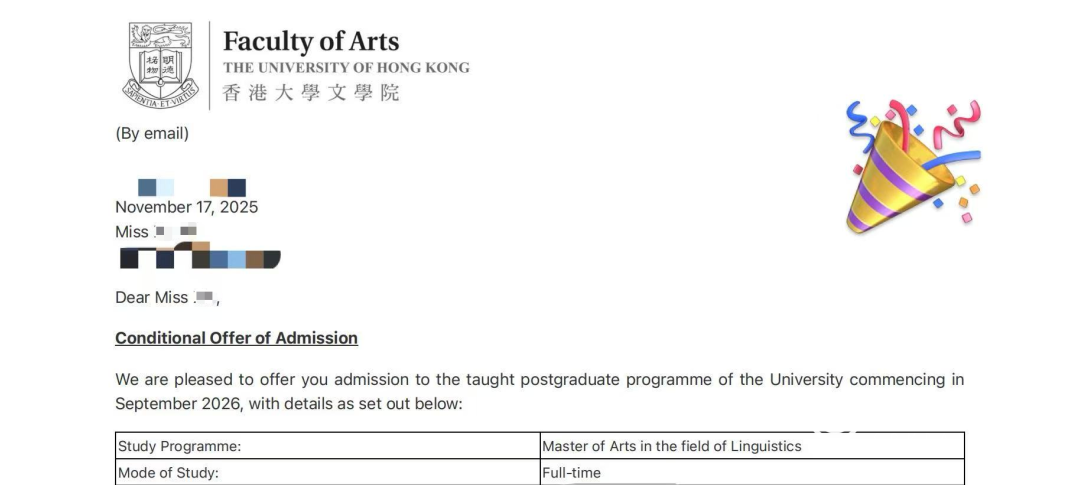The image size is (1075, 485).
Task: Click the "Mode of Study:" table cell
Action: (168, 473)
